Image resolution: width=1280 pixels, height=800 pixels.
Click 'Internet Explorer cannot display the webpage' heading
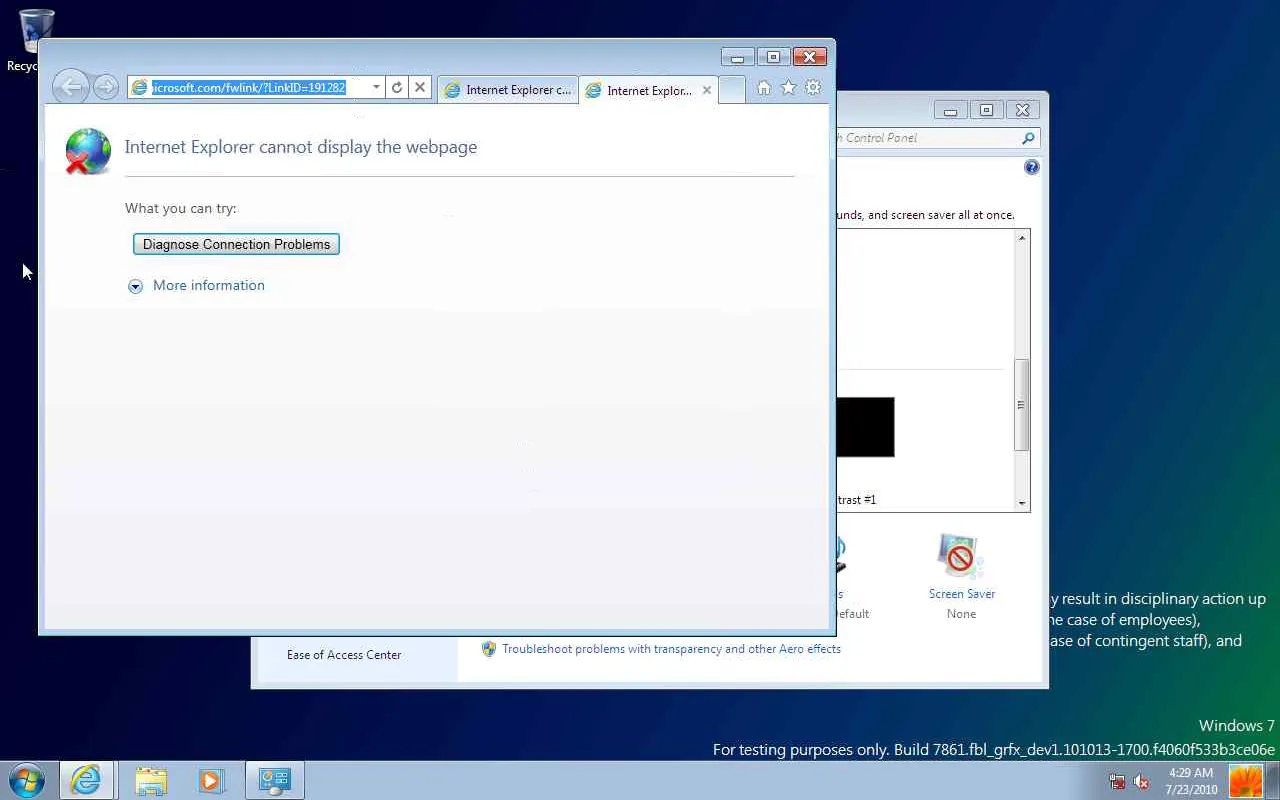(301, 147)
